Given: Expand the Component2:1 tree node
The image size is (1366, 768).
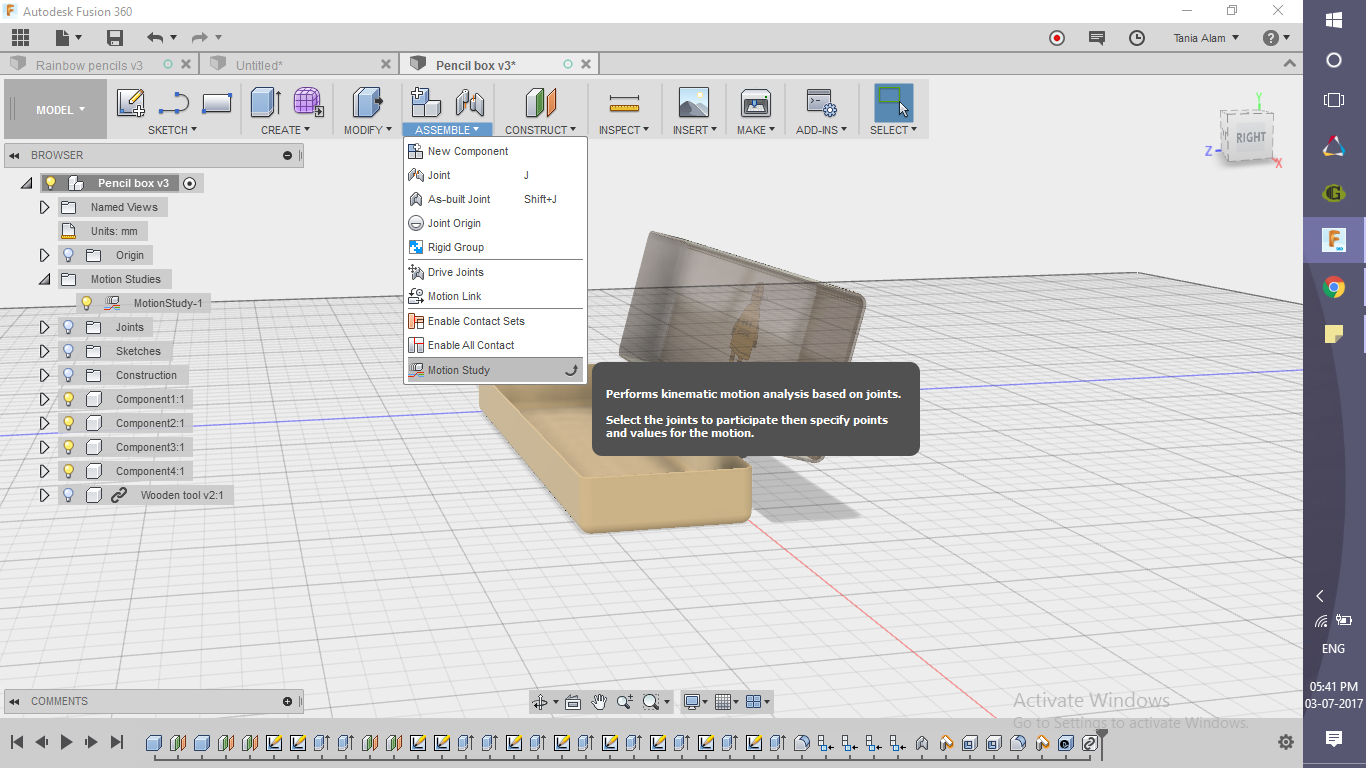Looking at the screenshot, I should [x=44, y=423].
